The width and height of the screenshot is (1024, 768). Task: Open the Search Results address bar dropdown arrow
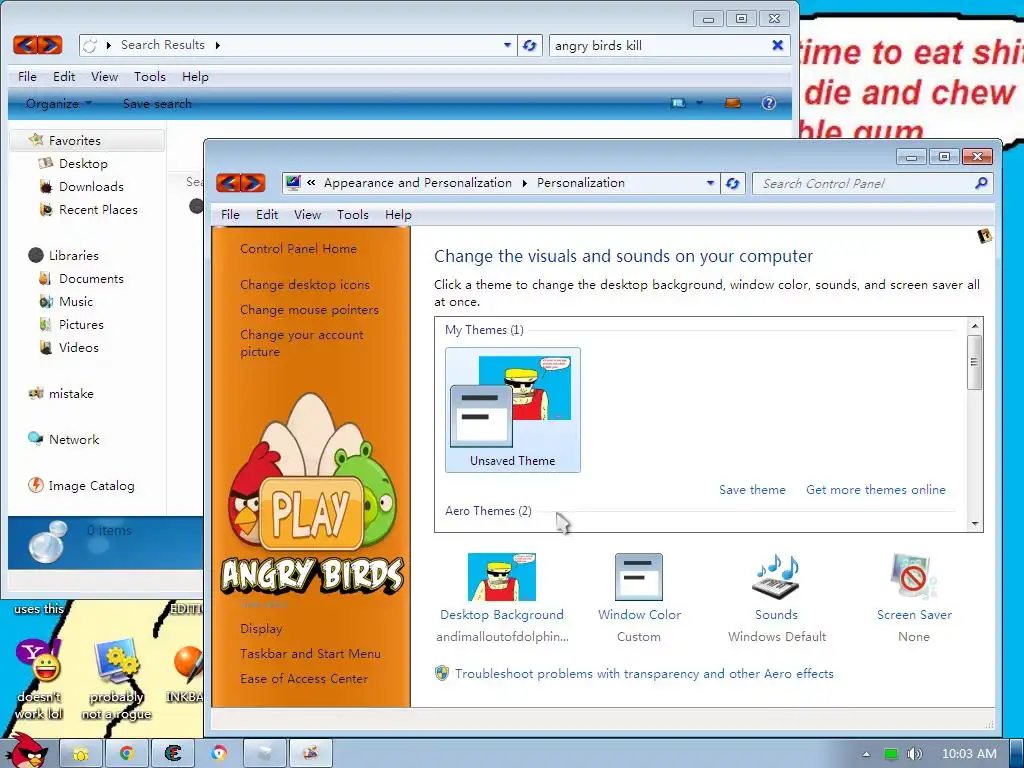(507, 45)
